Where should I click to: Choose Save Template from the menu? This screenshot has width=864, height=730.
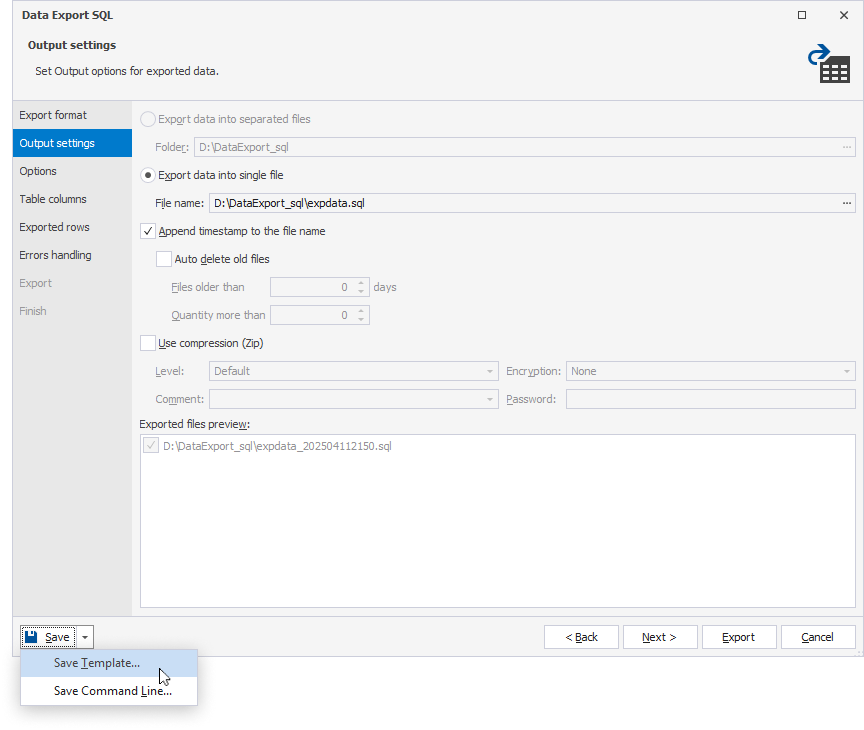pos(97,663)
